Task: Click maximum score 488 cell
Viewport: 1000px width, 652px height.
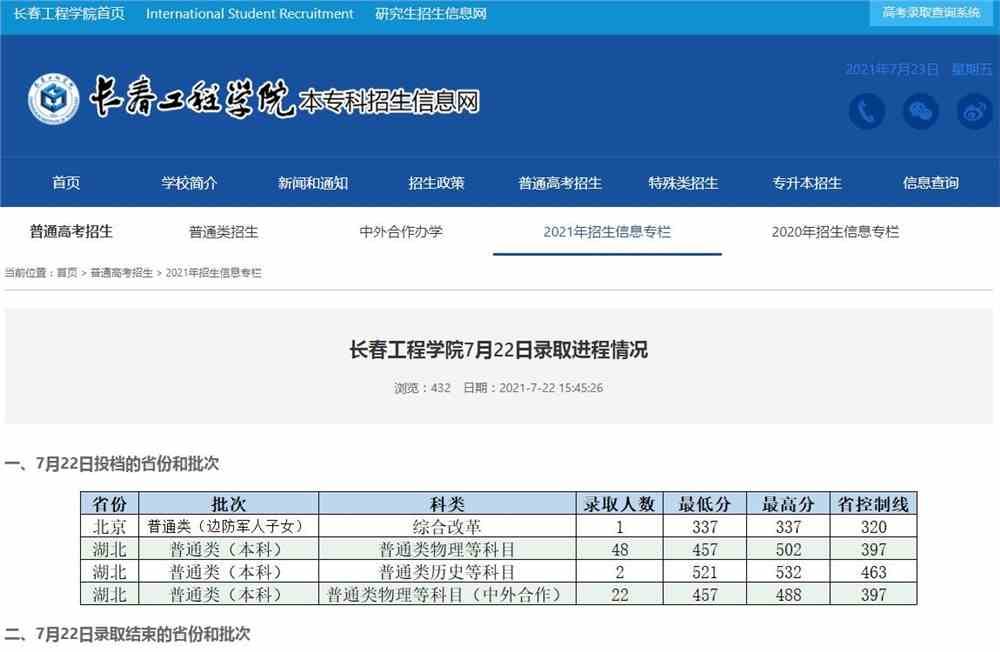Action: pyautogui.click(x=788, y=595)
